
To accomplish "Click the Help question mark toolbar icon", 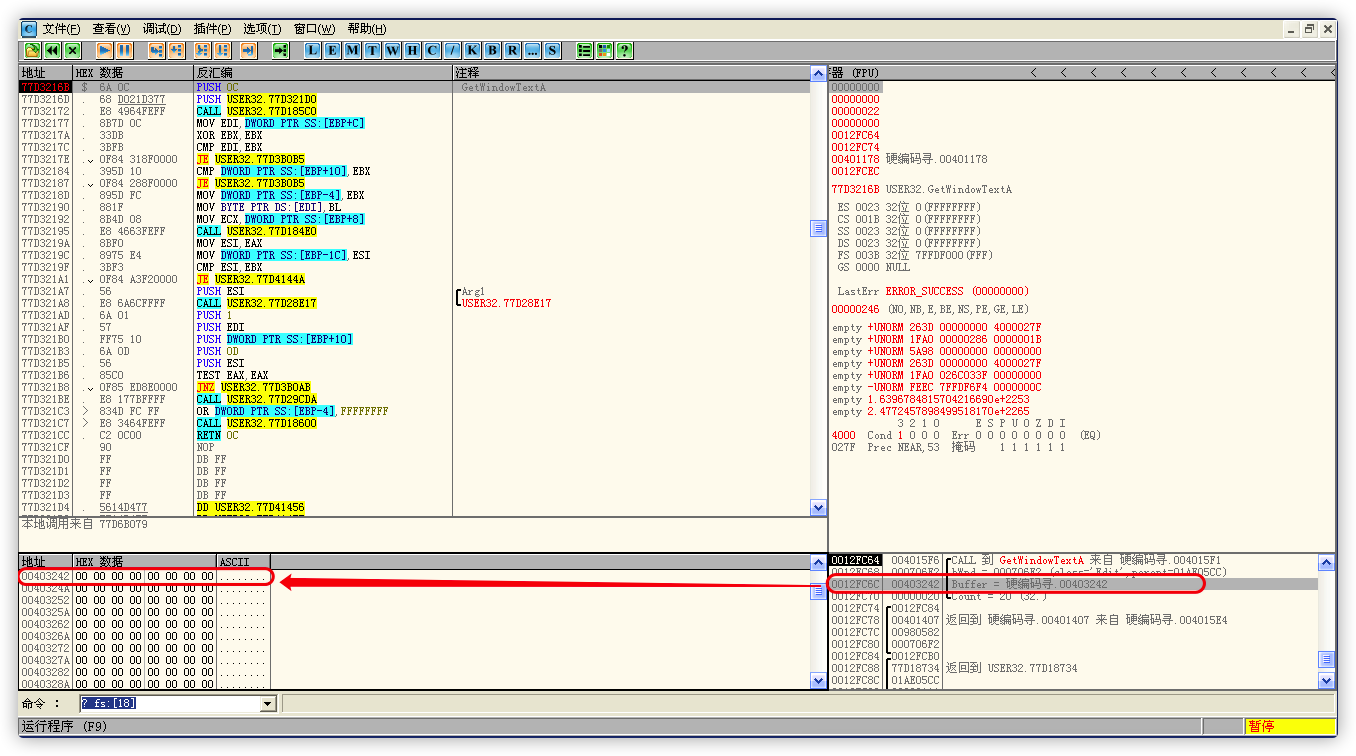I will coord(624,50).
